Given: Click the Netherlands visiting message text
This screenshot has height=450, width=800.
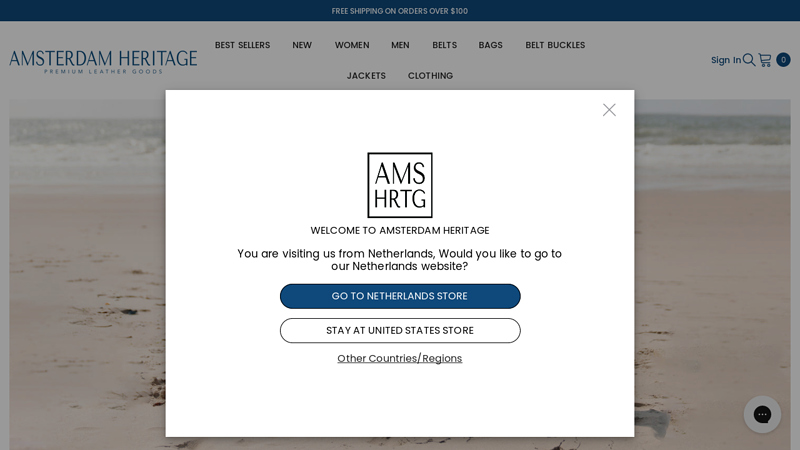Looking at the screenshot, I should [399, 260].
